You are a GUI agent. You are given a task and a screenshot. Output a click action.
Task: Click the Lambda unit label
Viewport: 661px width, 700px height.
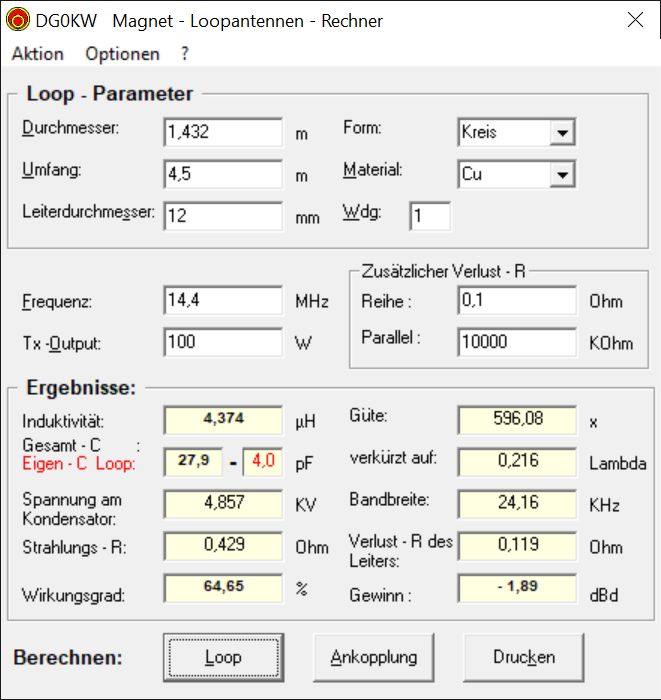[x=618, y=463]
